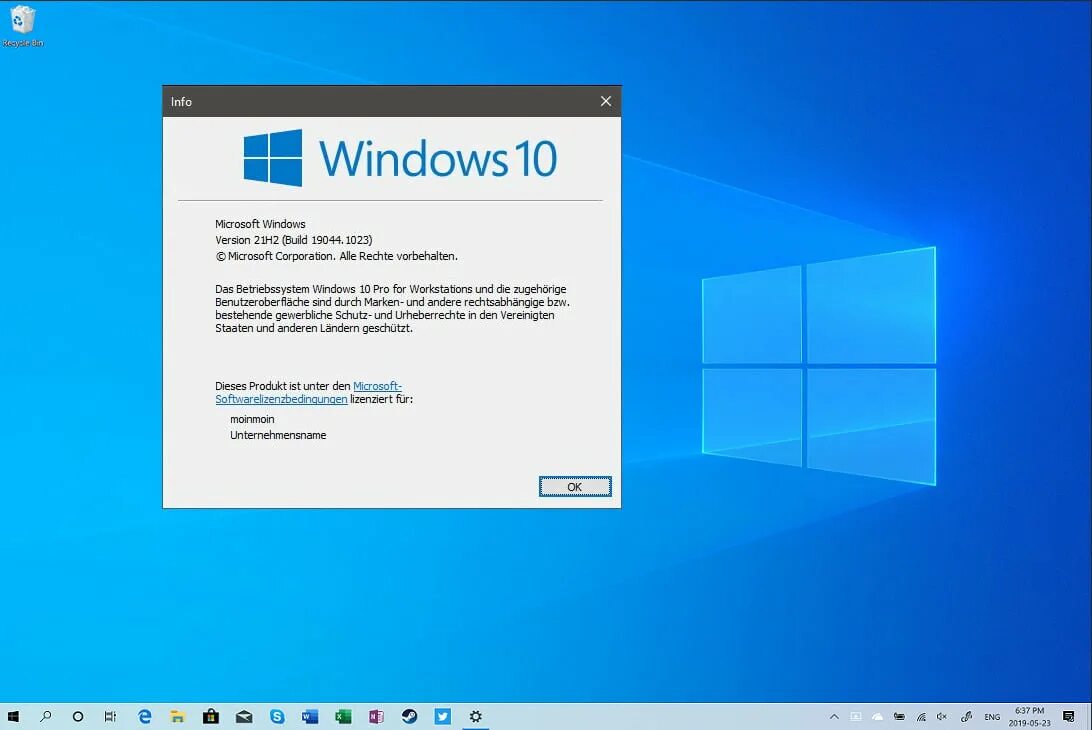Click the muted volume tray icon

click(942, 716)
